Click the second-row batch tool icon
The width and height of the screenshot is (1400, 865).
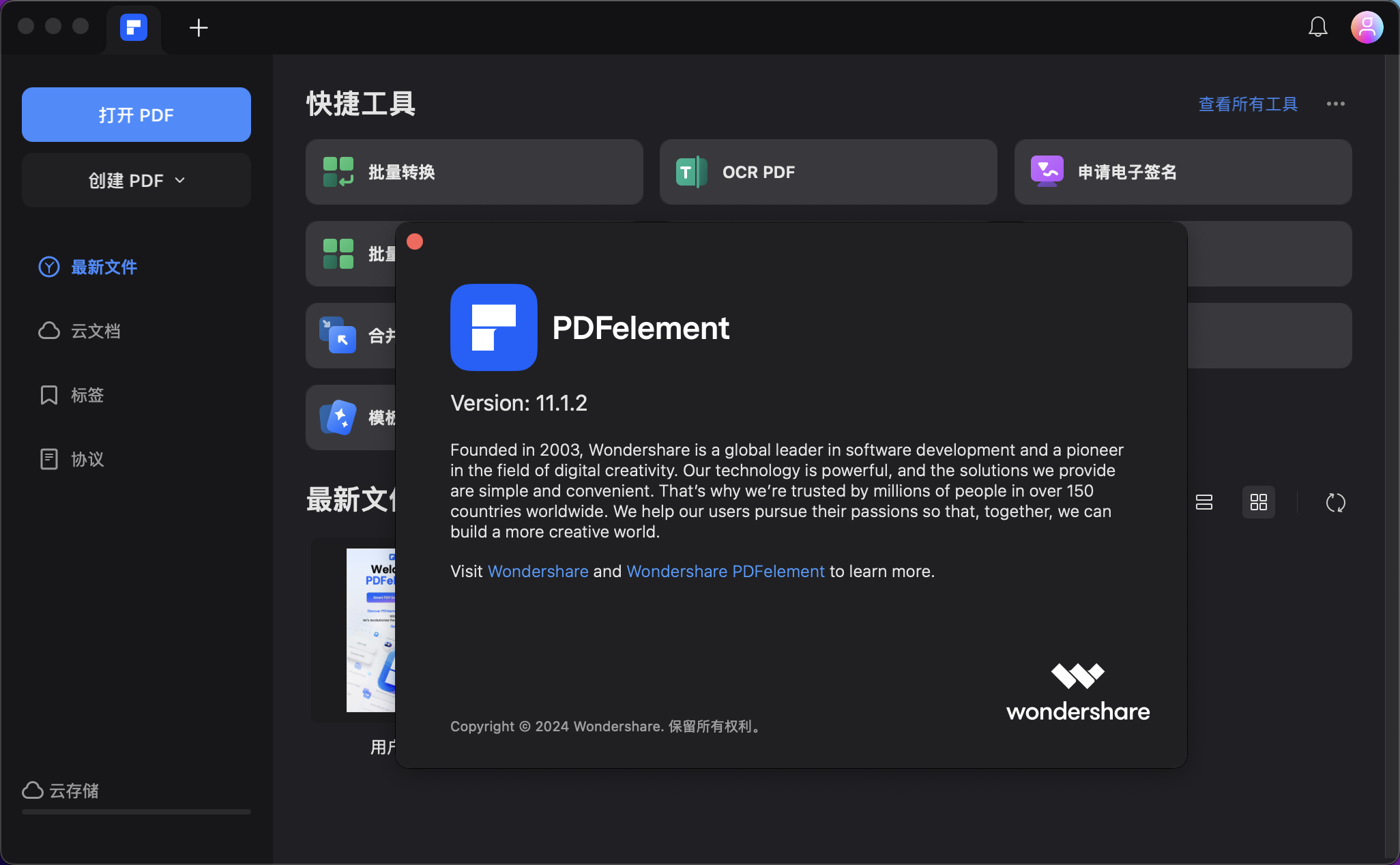[338, 254]
